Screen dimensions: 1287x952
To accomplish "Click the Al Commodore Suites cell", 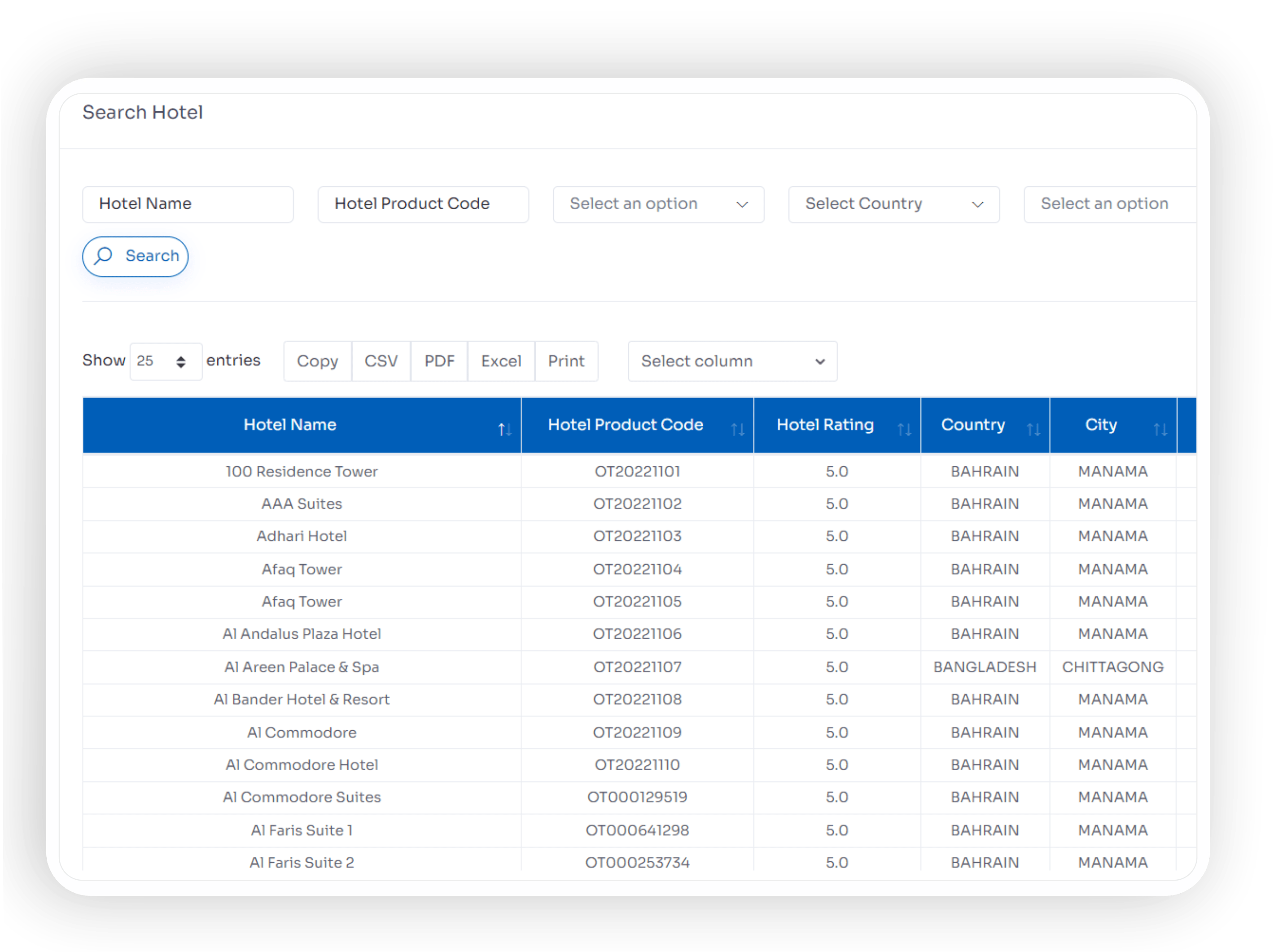I will point(302,798).
